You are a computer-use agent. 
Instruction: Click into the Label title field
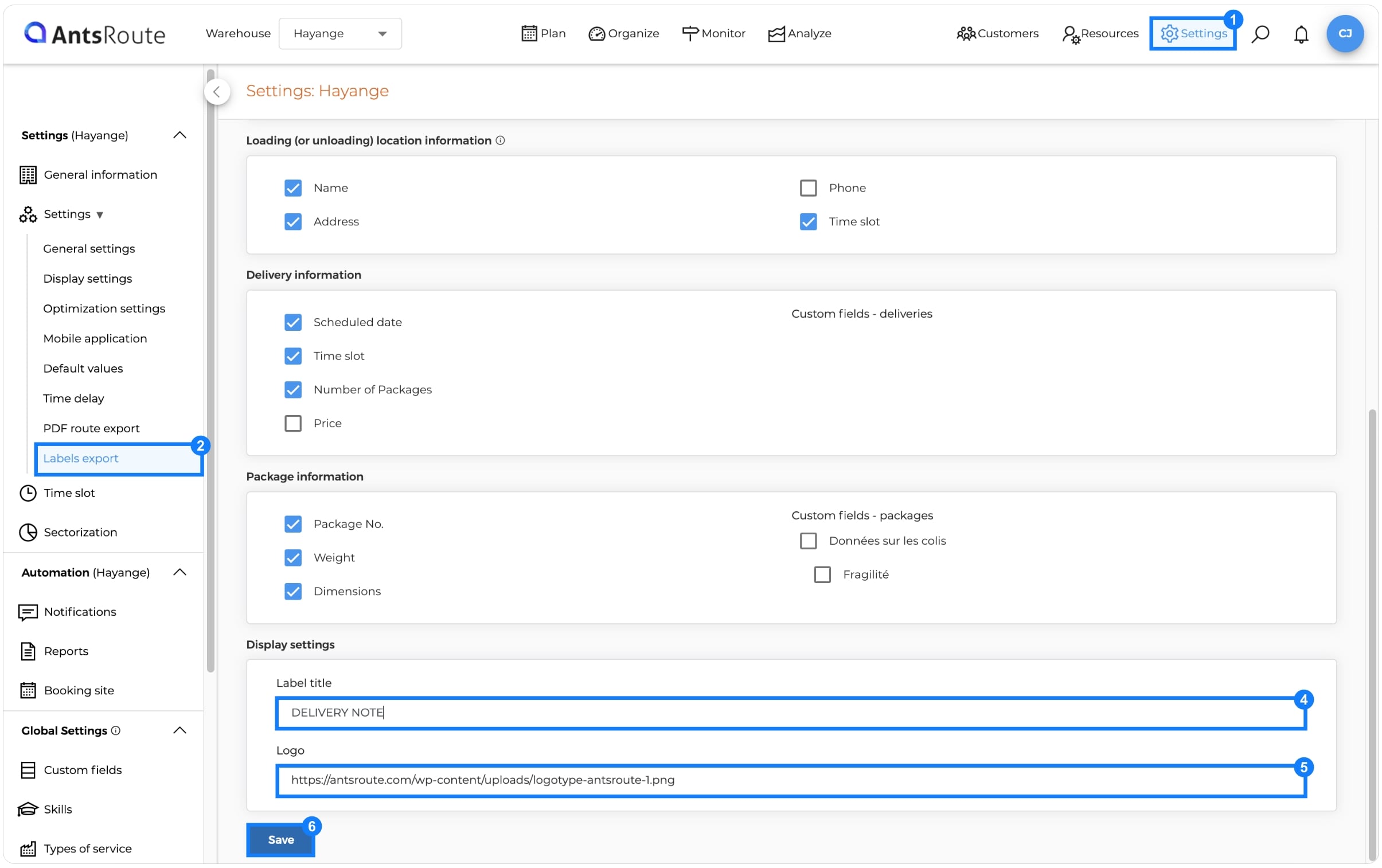coord(791,713)
